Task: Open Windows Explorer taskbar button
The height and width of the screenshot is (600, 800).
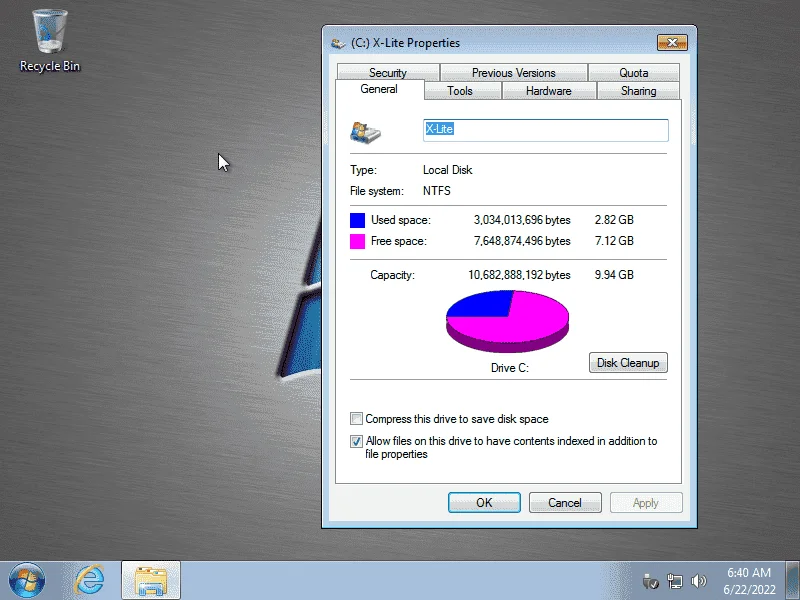Action: coord(151,580)
